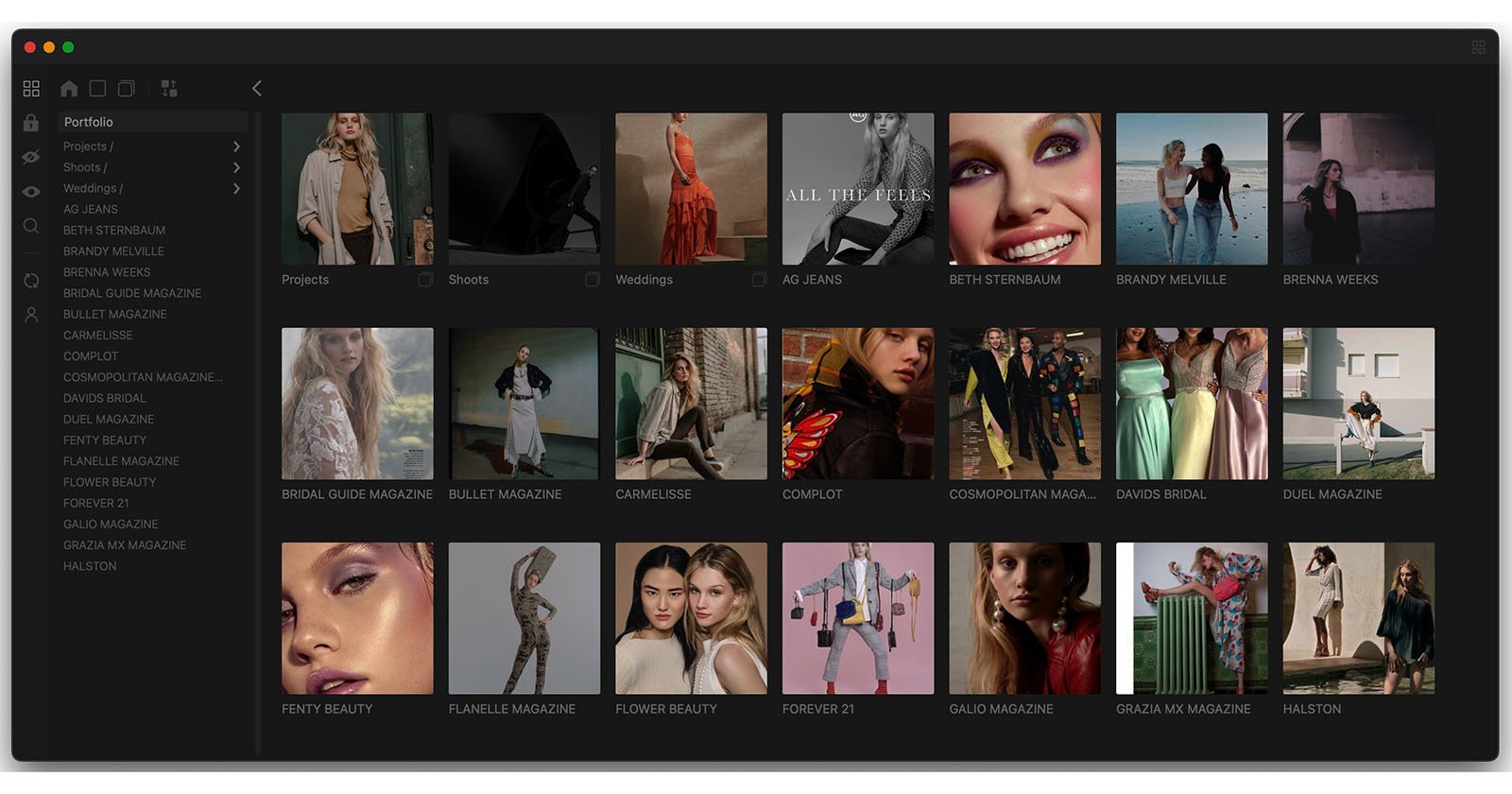Viewport: 1512px width, 794px height.
Task: Open the user account icon
Action: (31, 315)
